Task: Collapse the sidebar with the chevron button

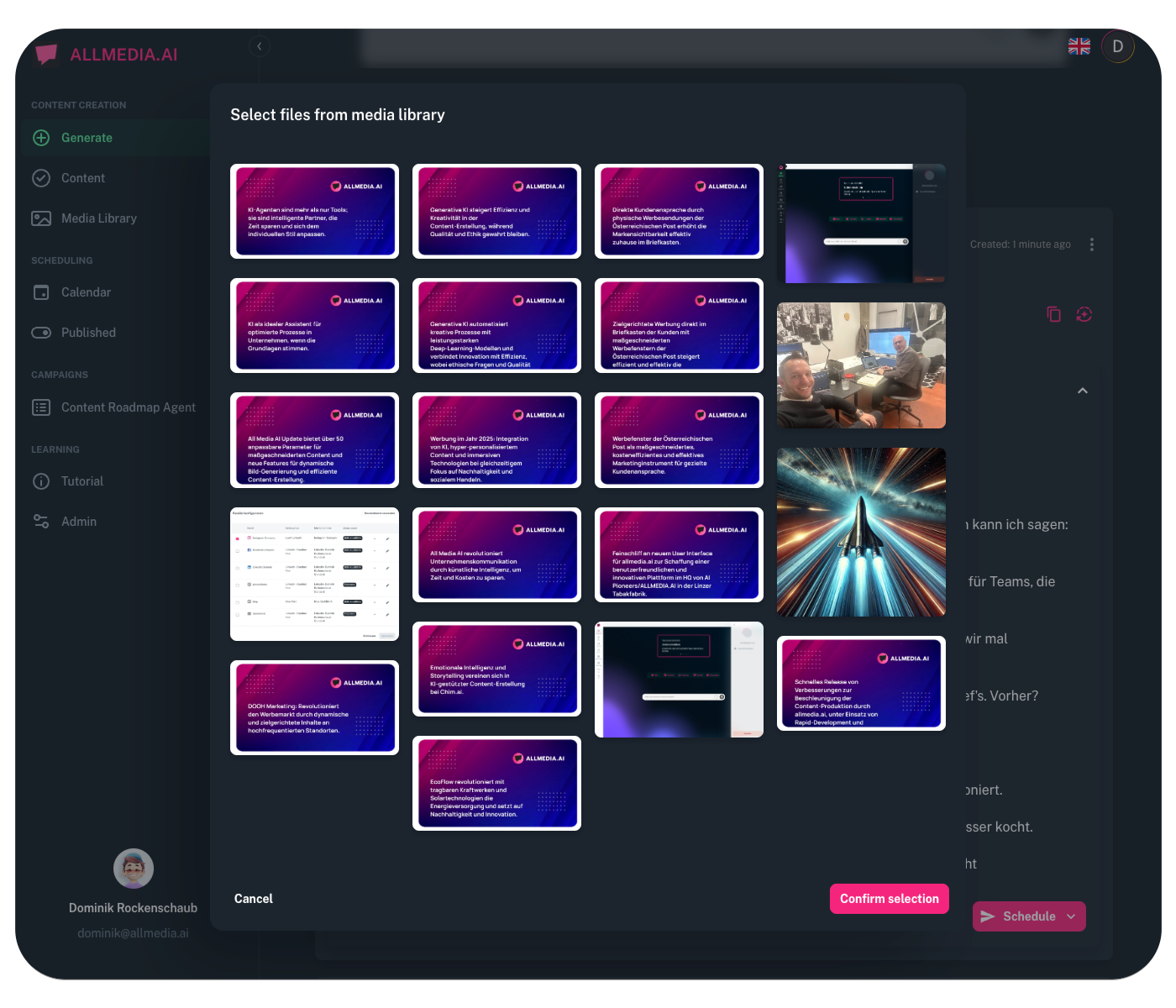Action: click(x=260, y=46)
